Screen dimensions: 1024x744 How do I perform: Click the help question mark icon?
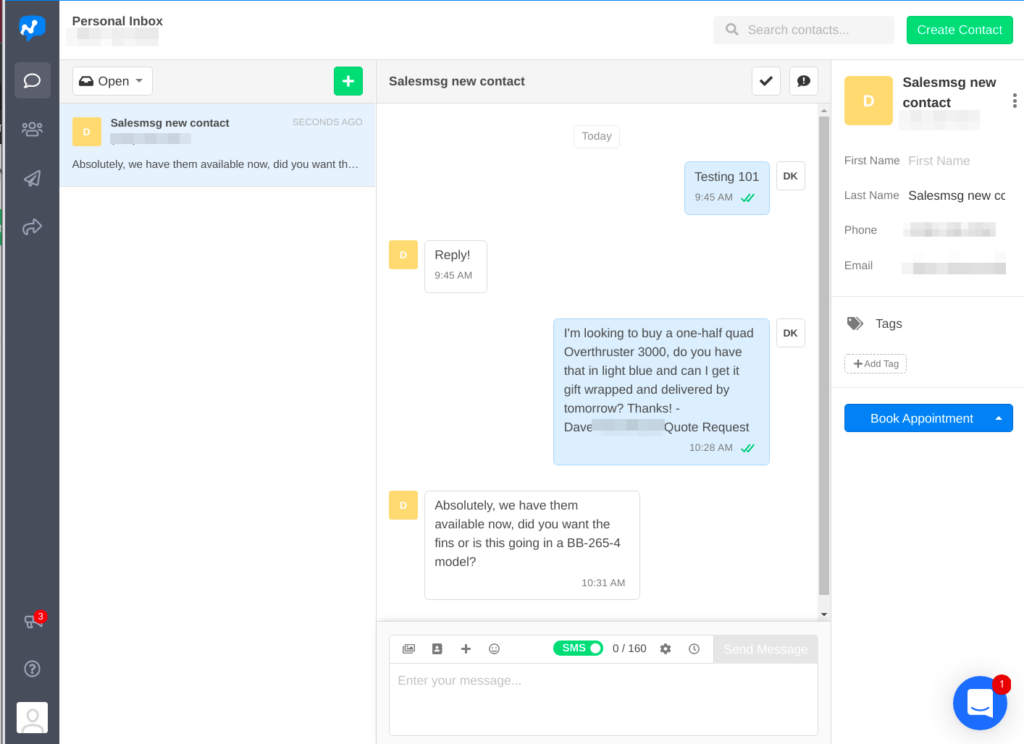point(32,668)
